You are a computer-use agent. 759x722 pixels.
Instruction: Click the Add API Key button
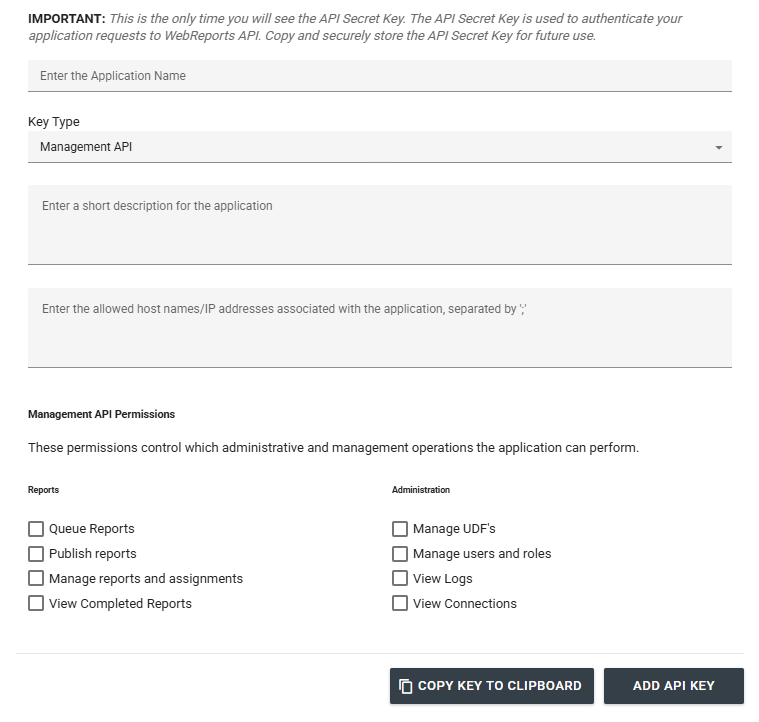[674, 686]
